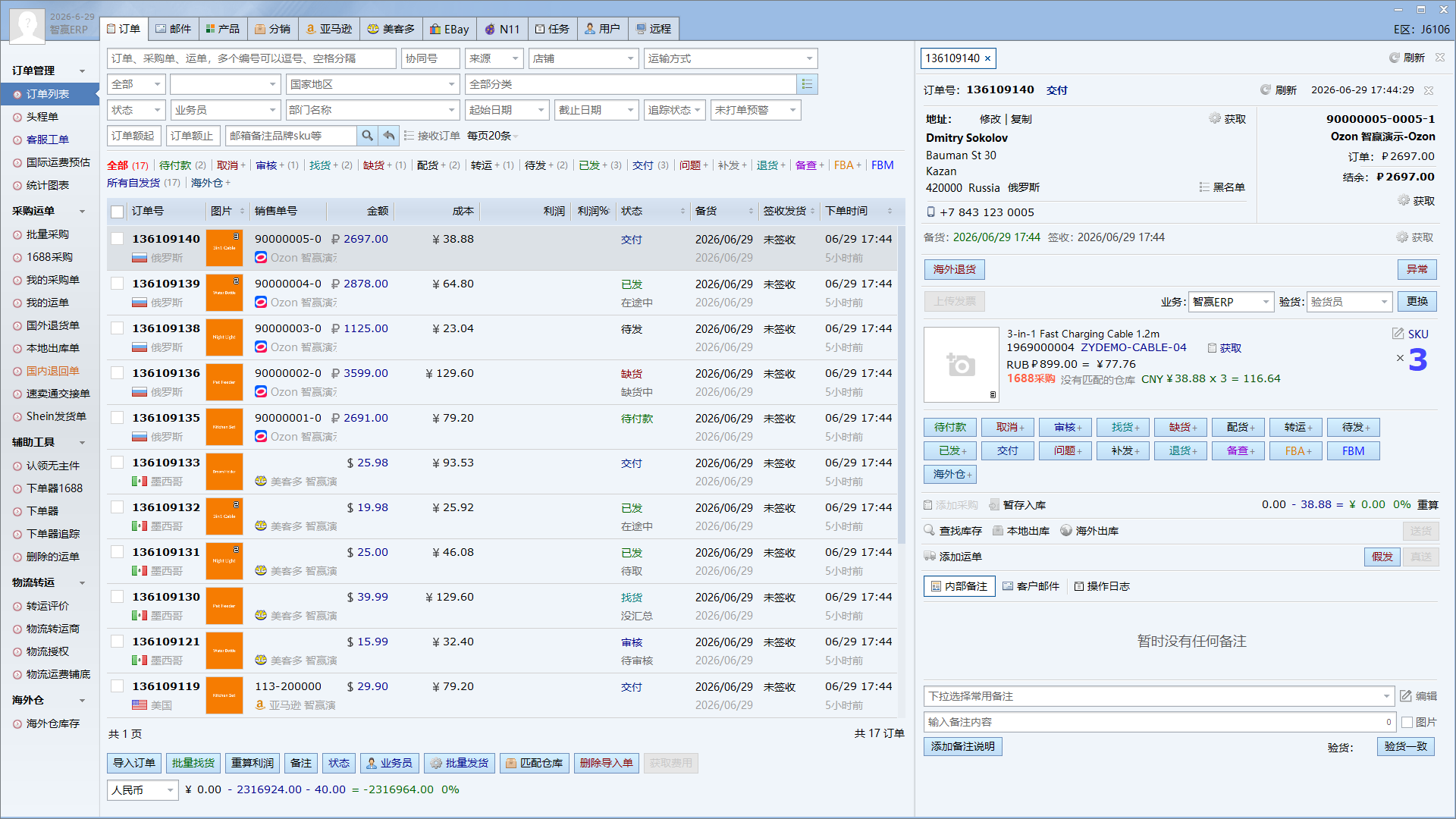
Task: Open the 下拉选择常用备注 dropdown
Action: 1159,696
